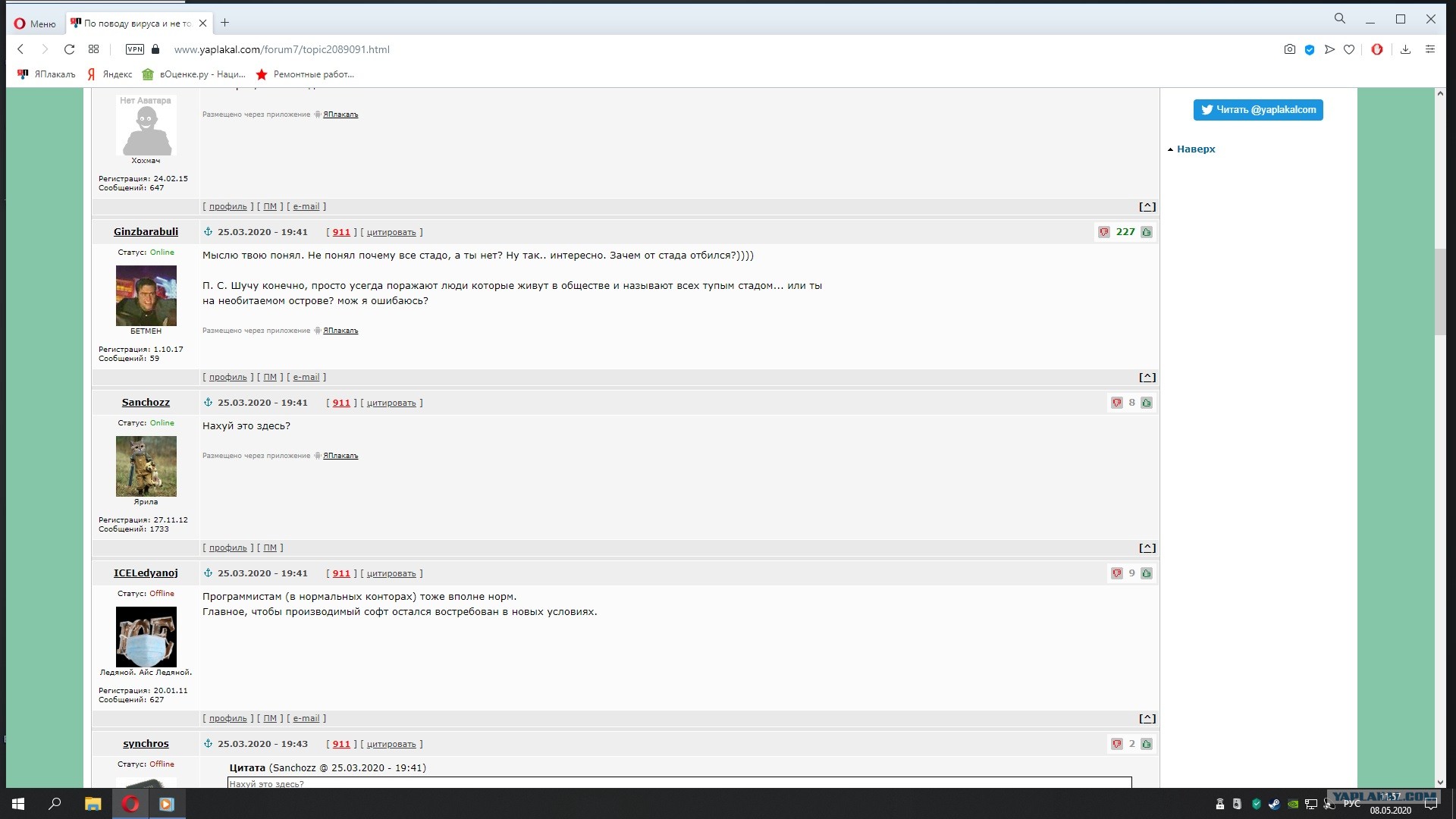The image size is (1456, 819).
Task: Open the Яндекс bookmark
Action: (x=109, y=74)
